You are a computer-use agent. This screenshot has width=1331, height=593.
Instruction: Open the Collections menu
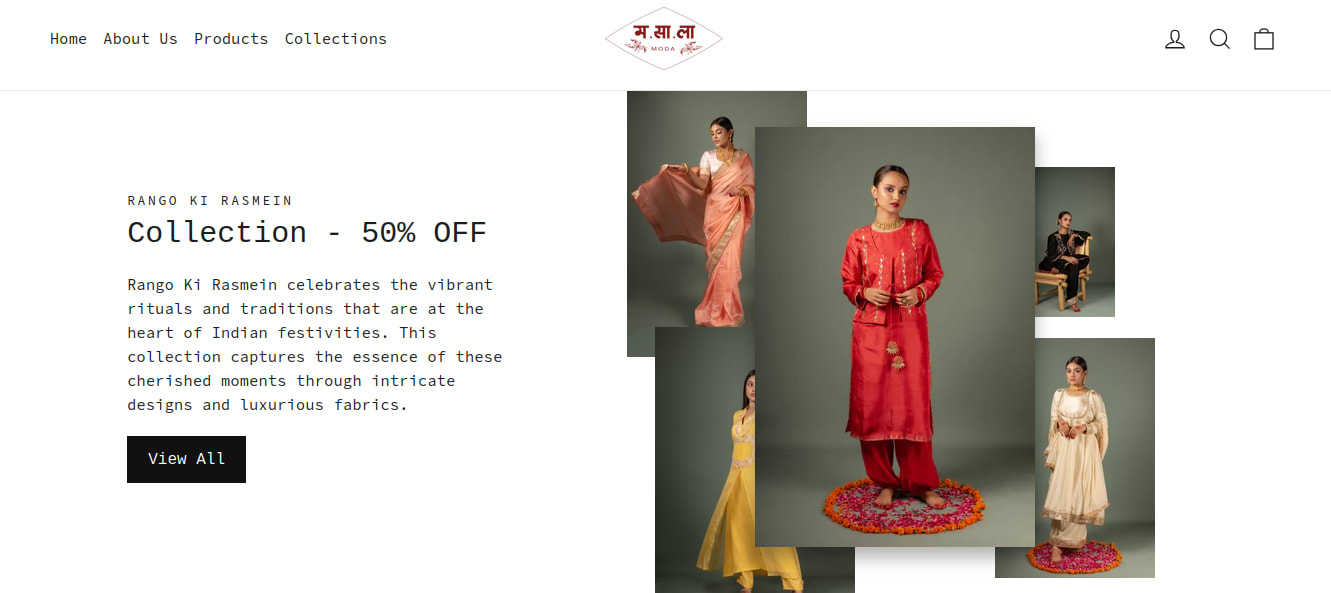tap(336, 39)
